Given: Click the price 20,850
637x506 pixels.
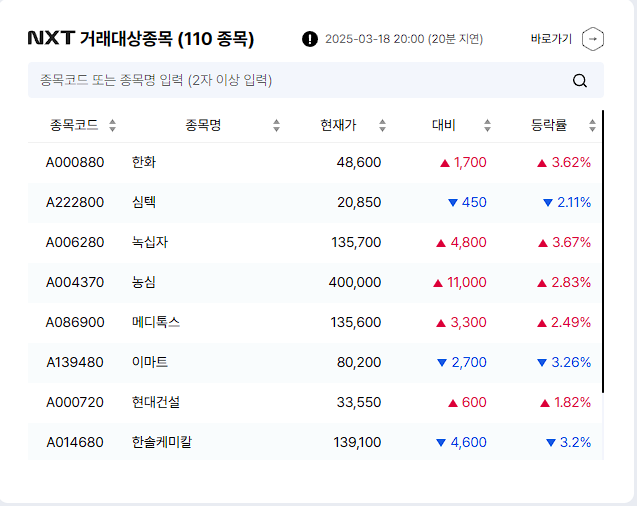Looking at the screenshot, I should (359, 202).
